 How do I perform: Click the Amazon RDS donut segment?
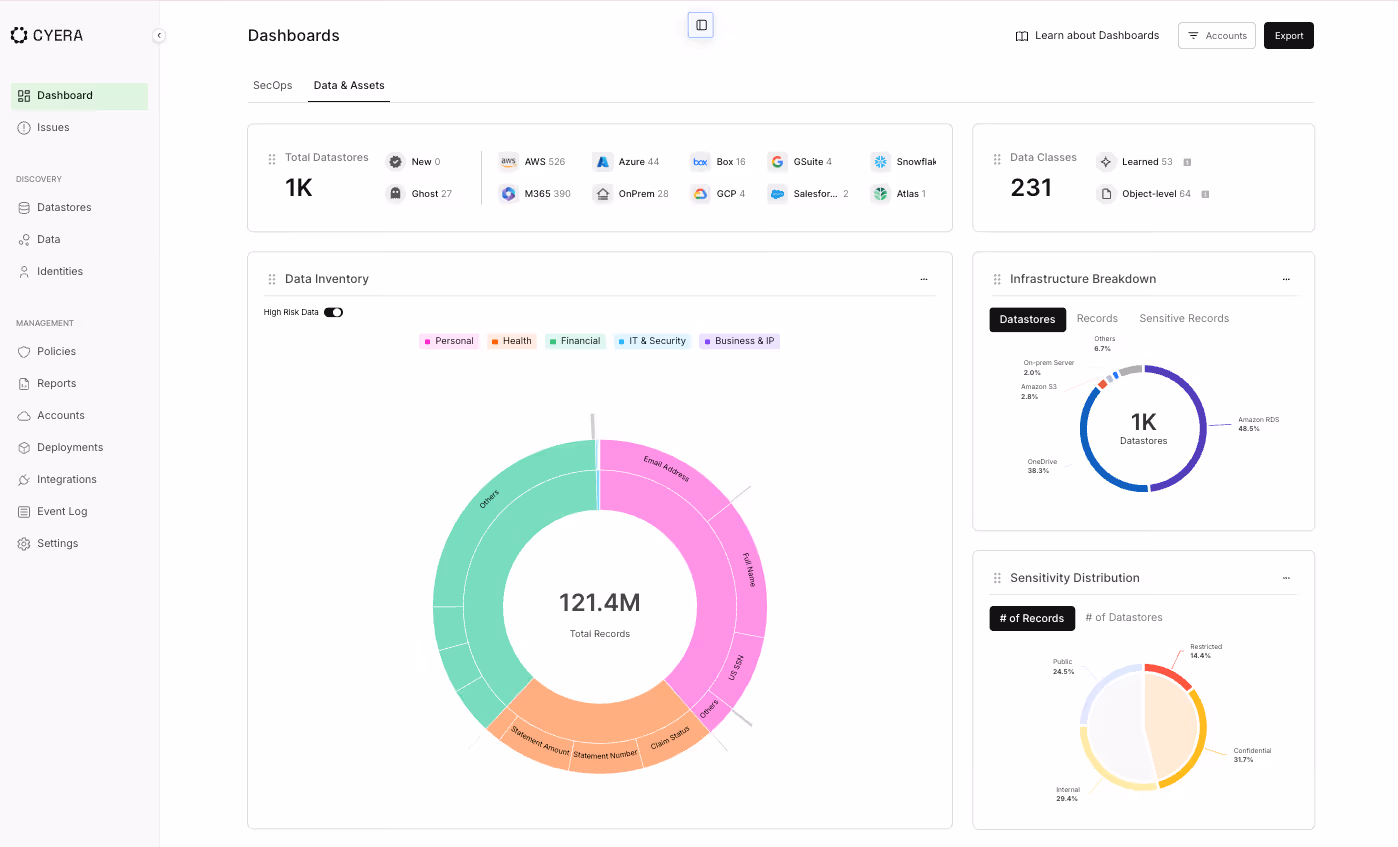(1203, 428)
